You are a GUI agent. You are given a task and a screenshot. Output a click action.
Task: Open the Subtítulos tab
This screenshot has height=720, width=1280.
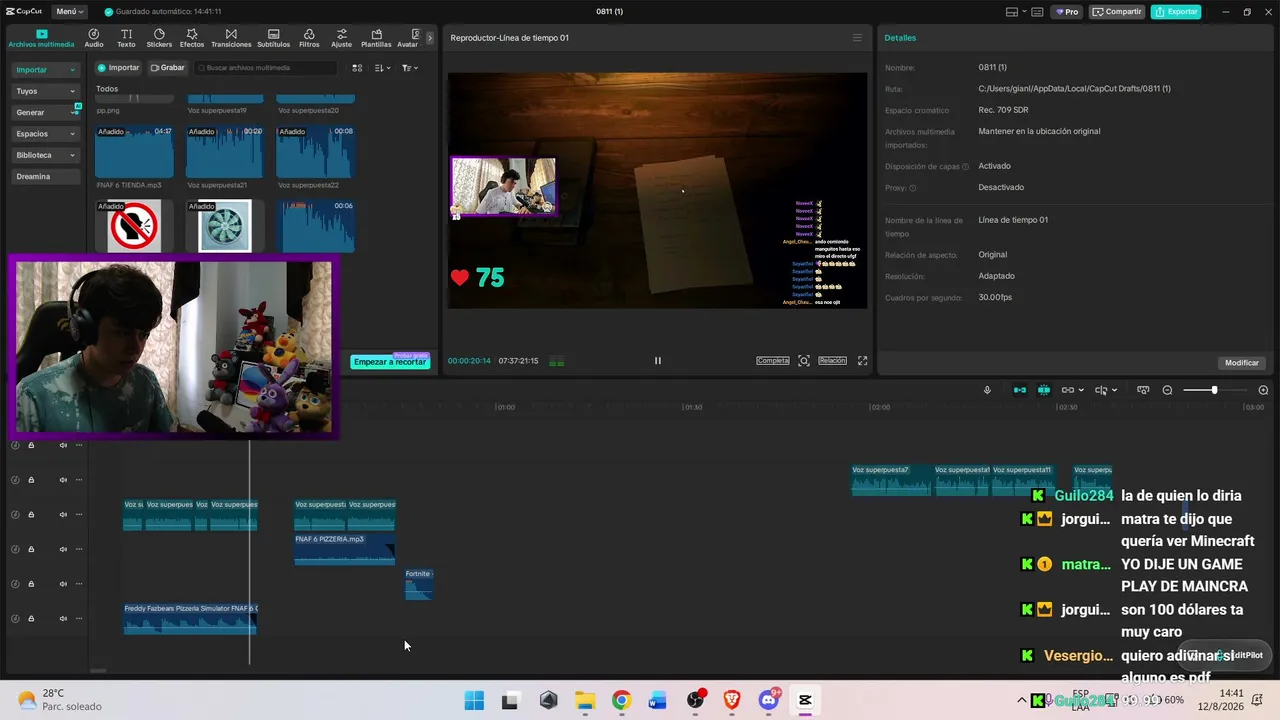coord(273,38)
